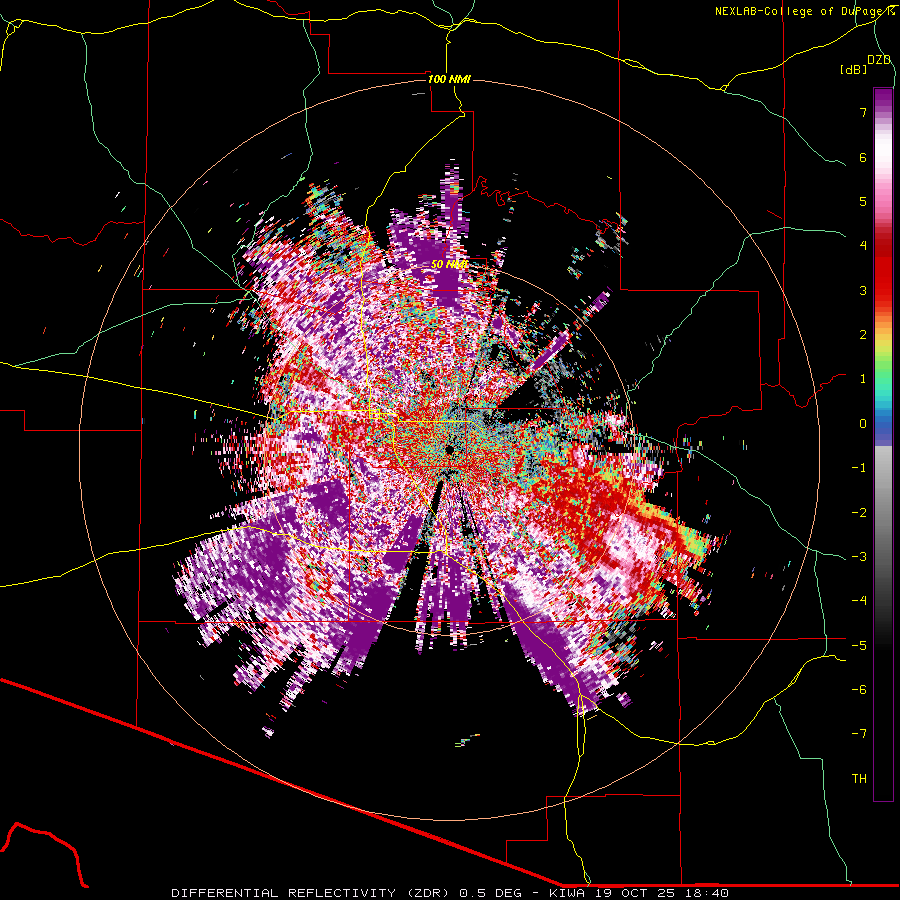Click the 0 dB scale label
The image size is (900, 900).
(863, 424)
